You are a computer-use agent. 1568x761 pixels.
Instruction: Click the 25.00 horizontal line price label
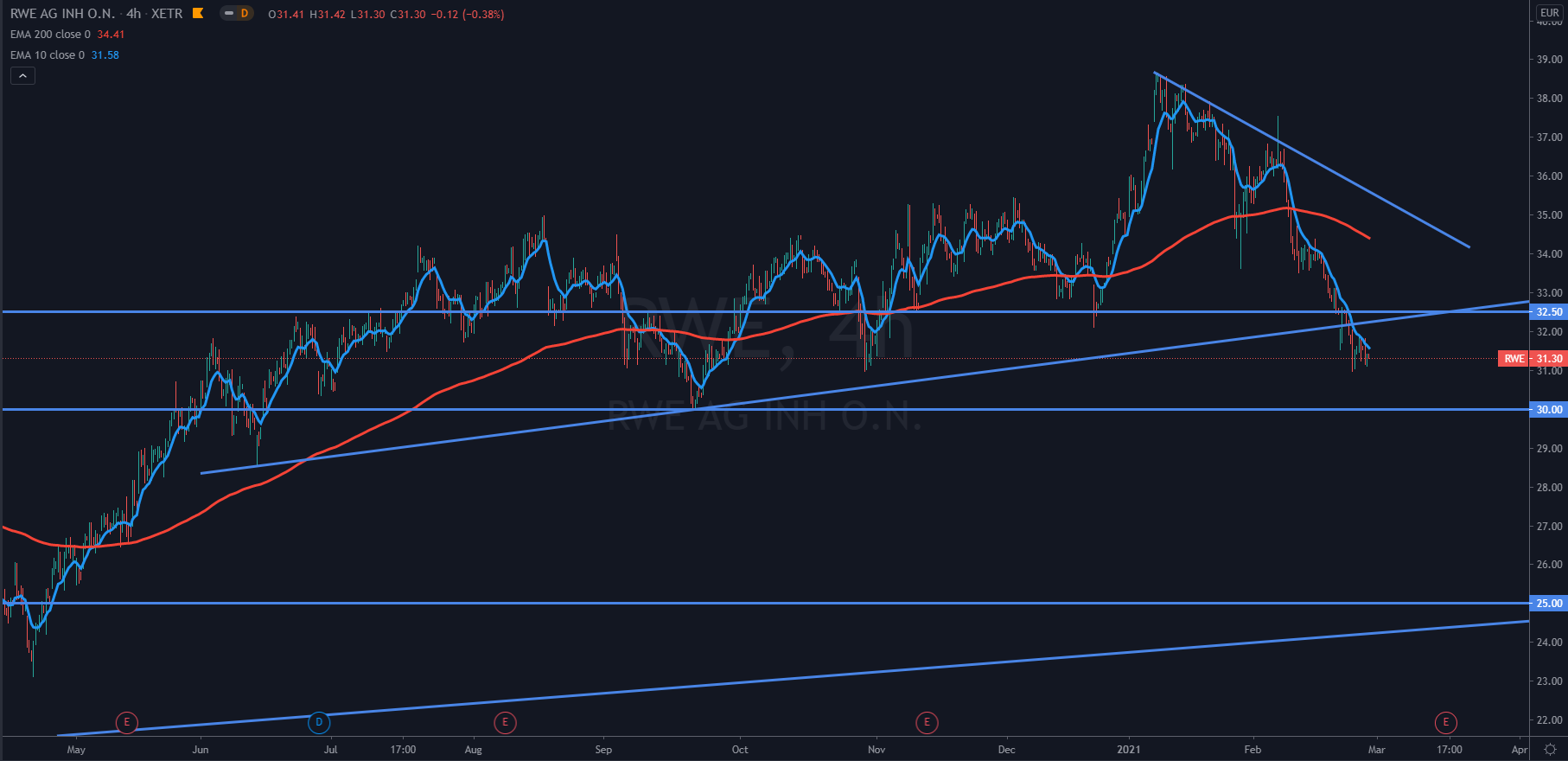(x=1548, y=603)
